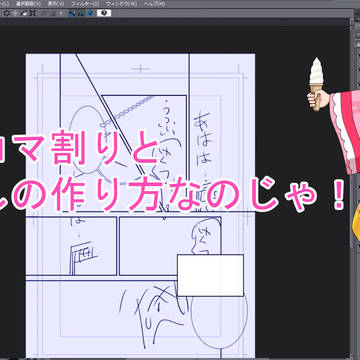
Task: Open the ウィンドウ(W) menu
Action: coord(121,4)
